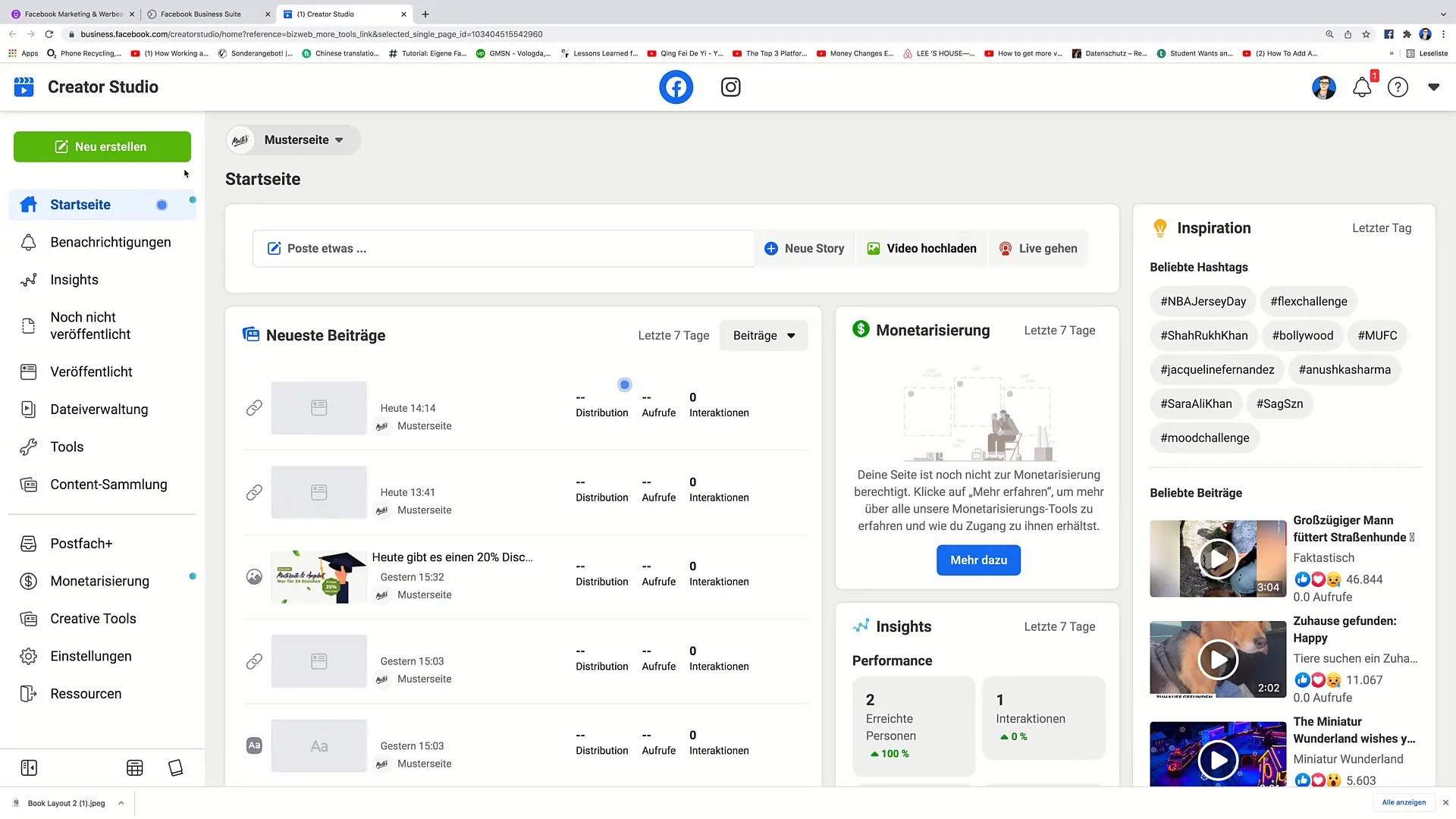Screen dimensions: 1456x819
Task: Open Dateiverwaltung in sidebar
Action: click(x=102, y=409)
